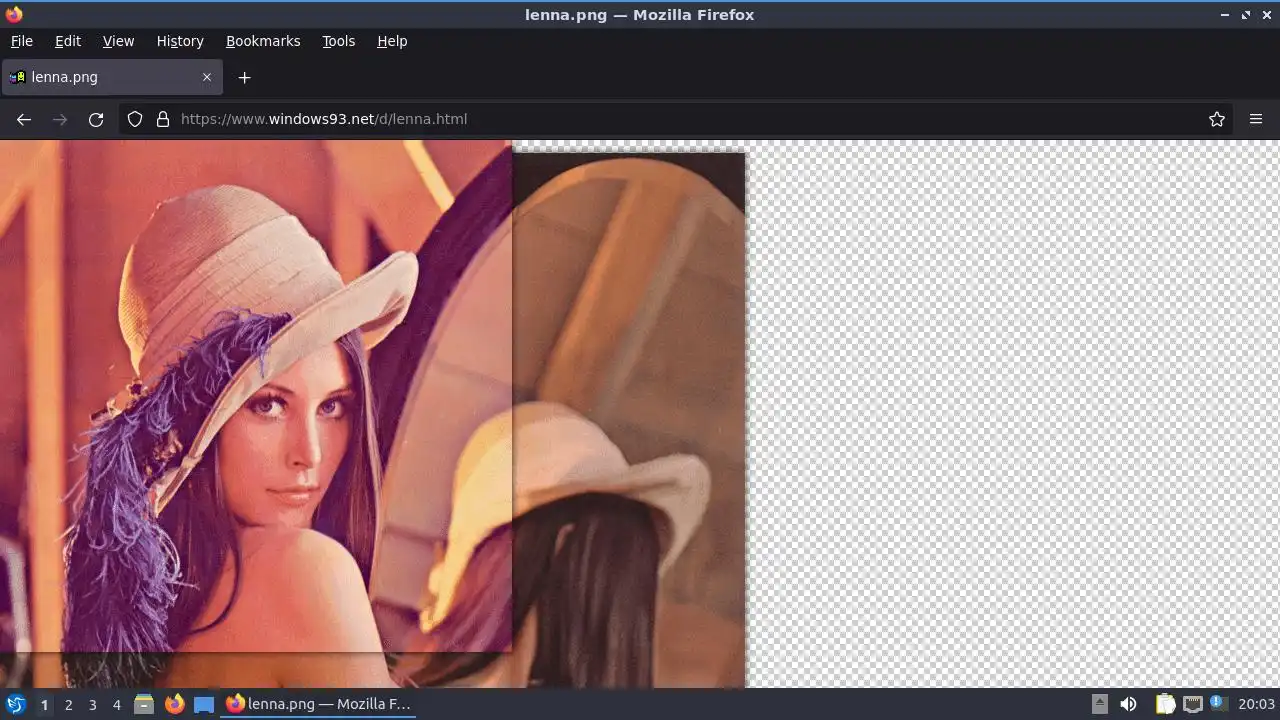
Task: Close the lenna.png tab
Action: (x=207, y=77)
